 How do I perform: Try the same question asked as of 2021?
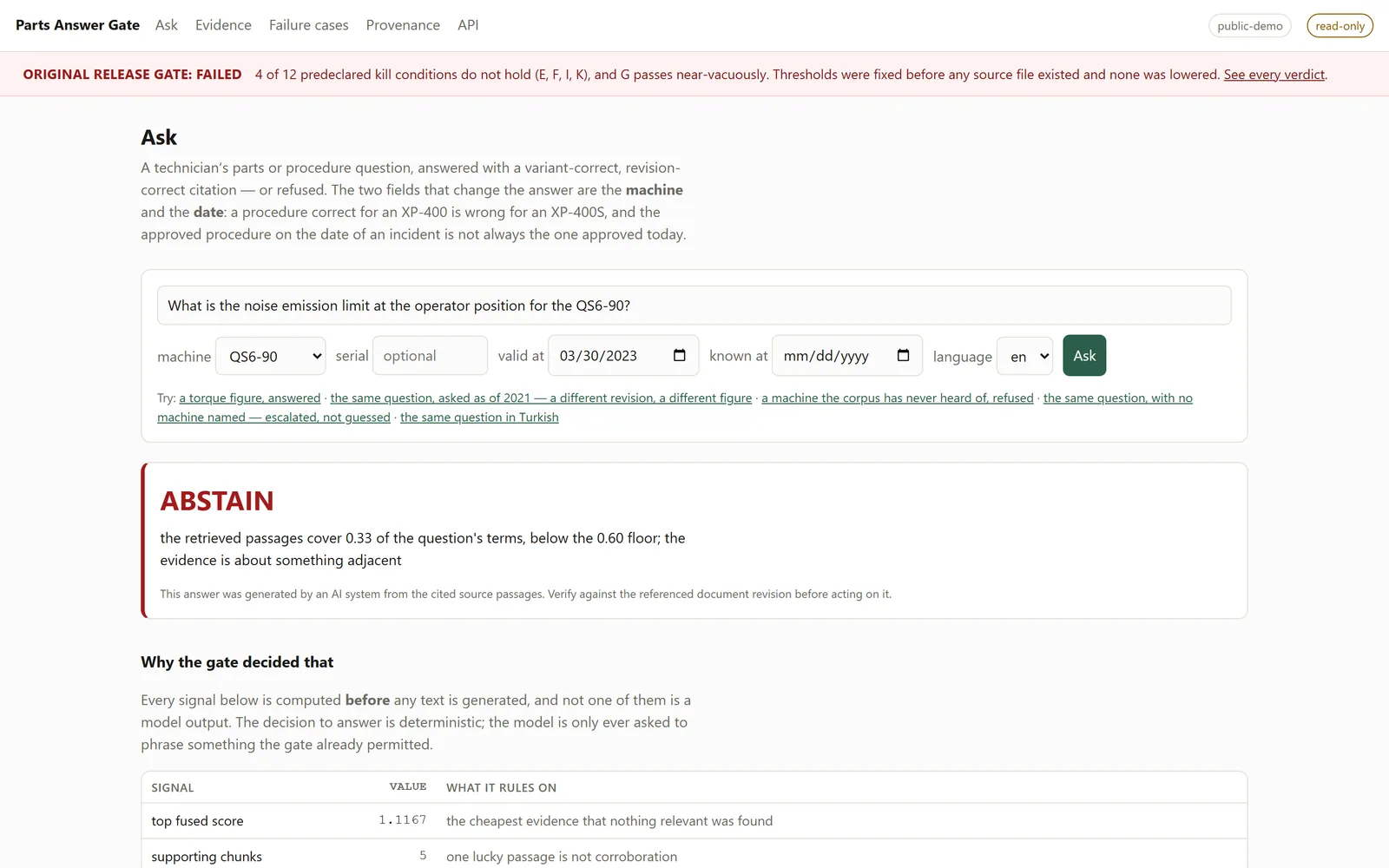(x=541, y=398)
